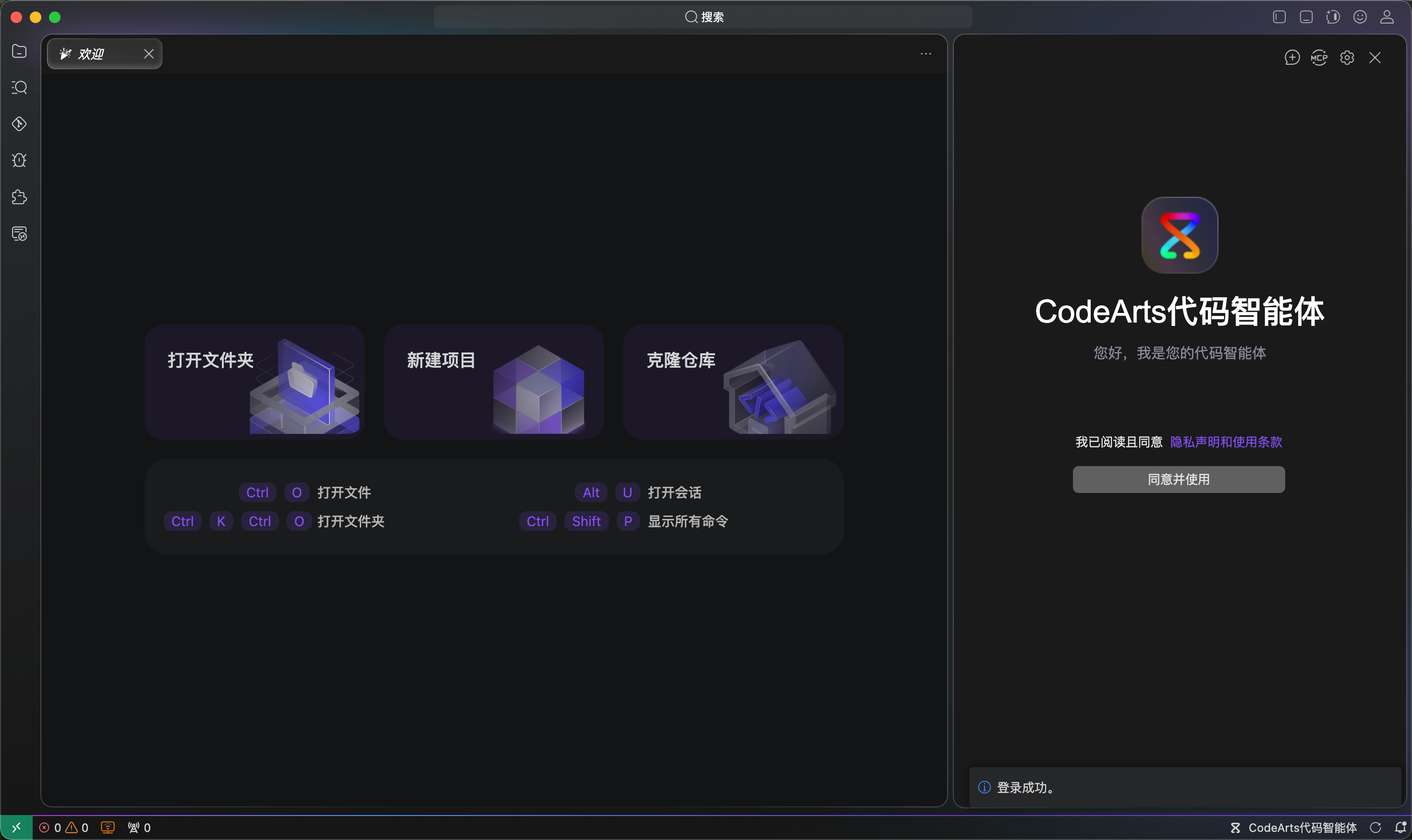The height and width of the screenshot is (840, 1412).
Task: Open agent panel settings gear
Action: (x=1347, y=58)
